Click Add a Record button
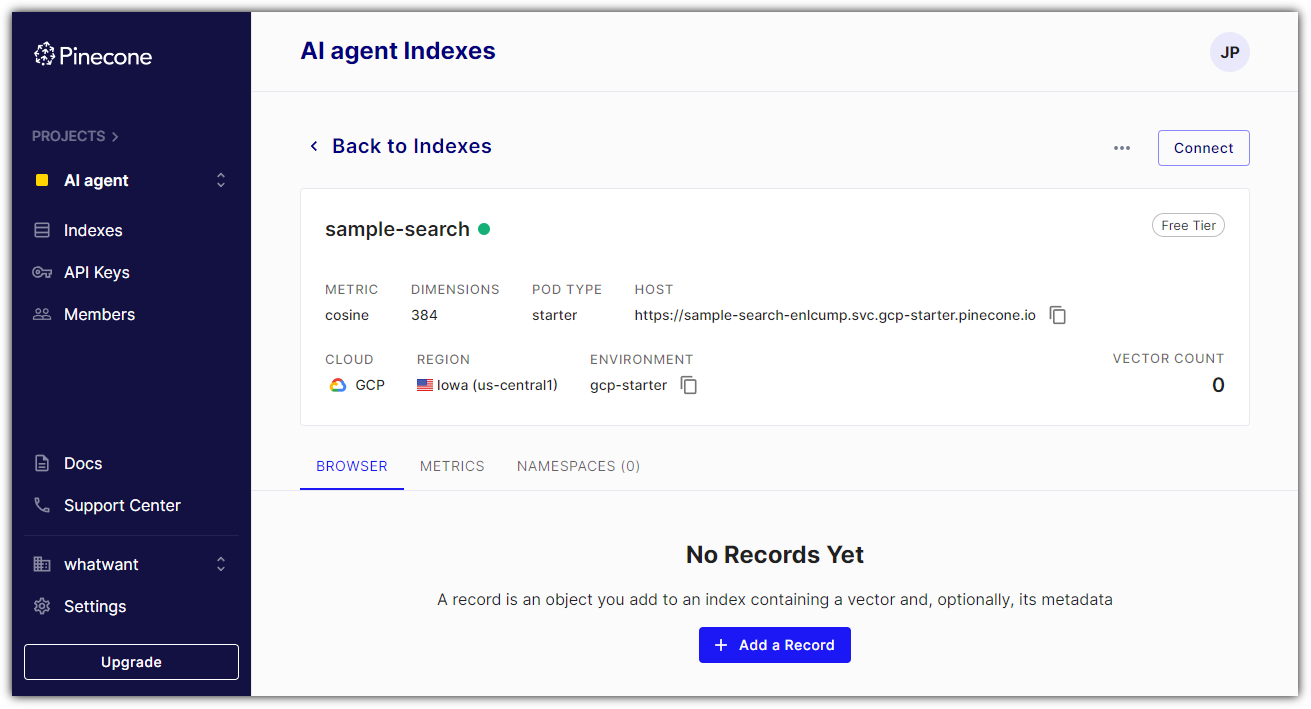The height and width of the screenshot is (709, 1311). click(775, 645)
